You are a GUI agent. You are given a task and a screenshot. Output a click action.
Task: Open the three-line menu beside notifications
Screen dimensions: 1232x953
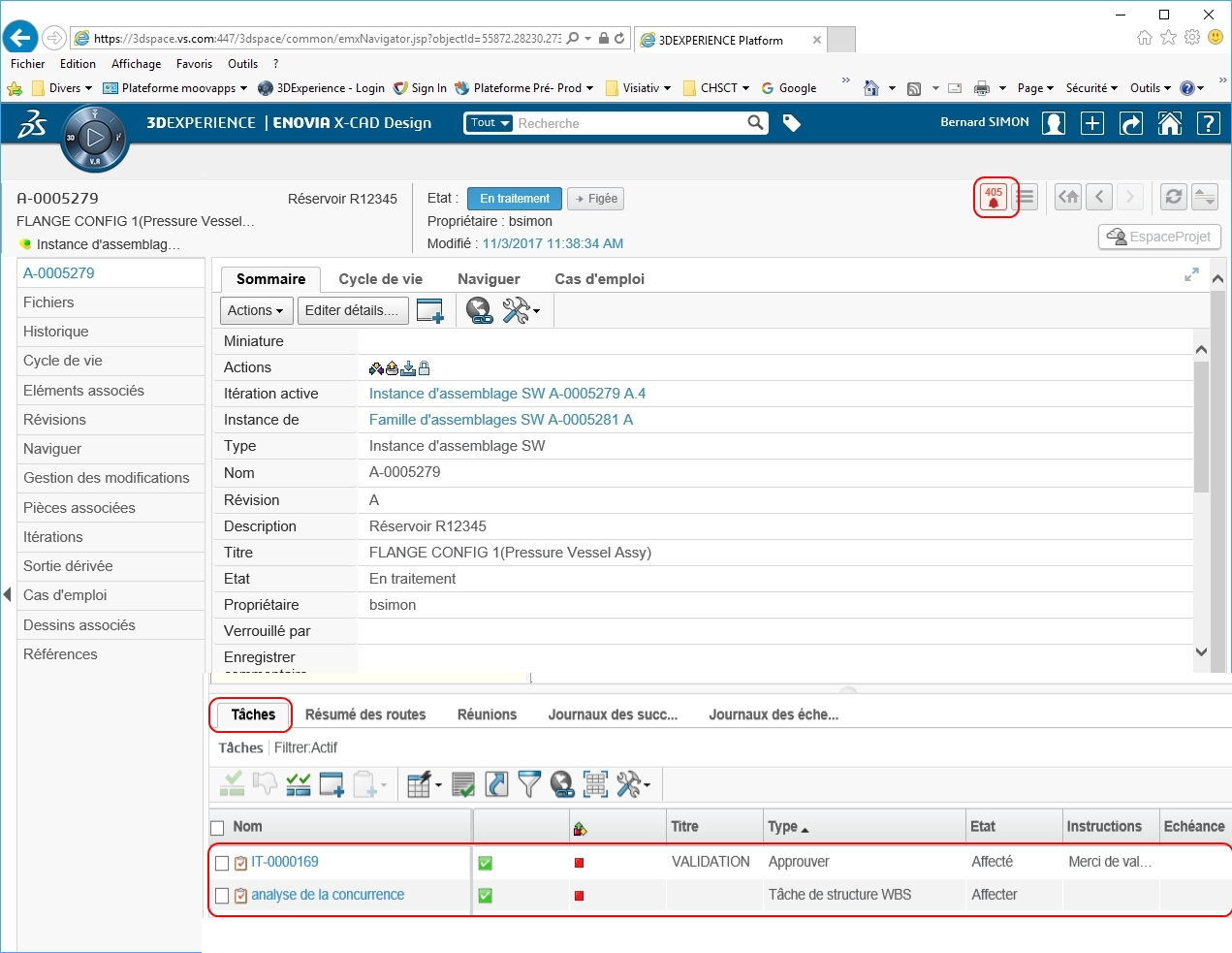(x=1026, y=197)
